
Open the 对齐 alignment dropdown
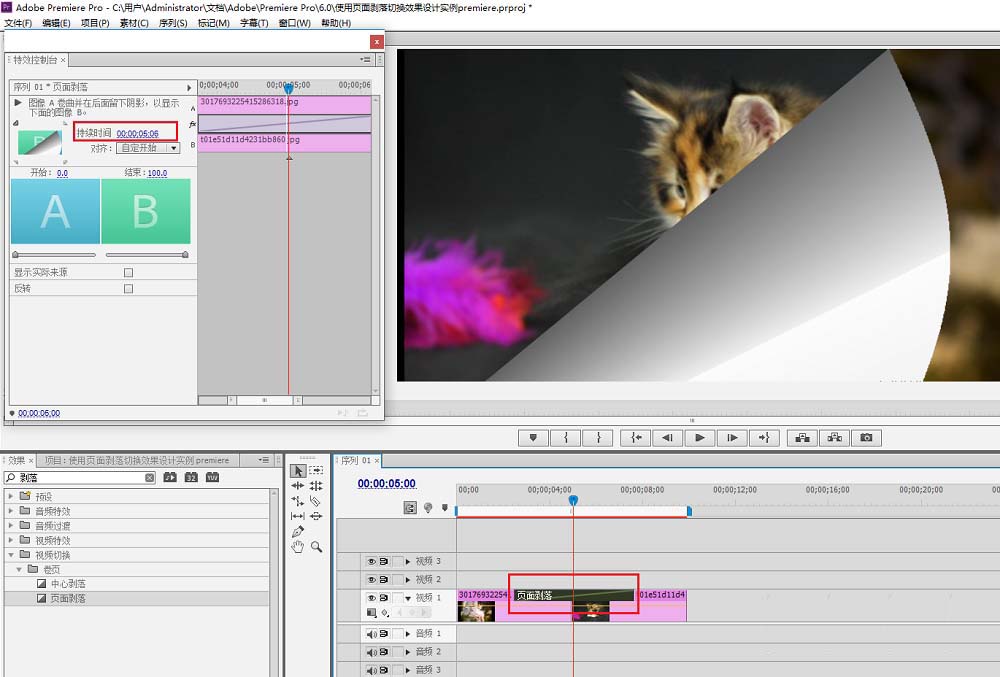(x=148, y=148)
